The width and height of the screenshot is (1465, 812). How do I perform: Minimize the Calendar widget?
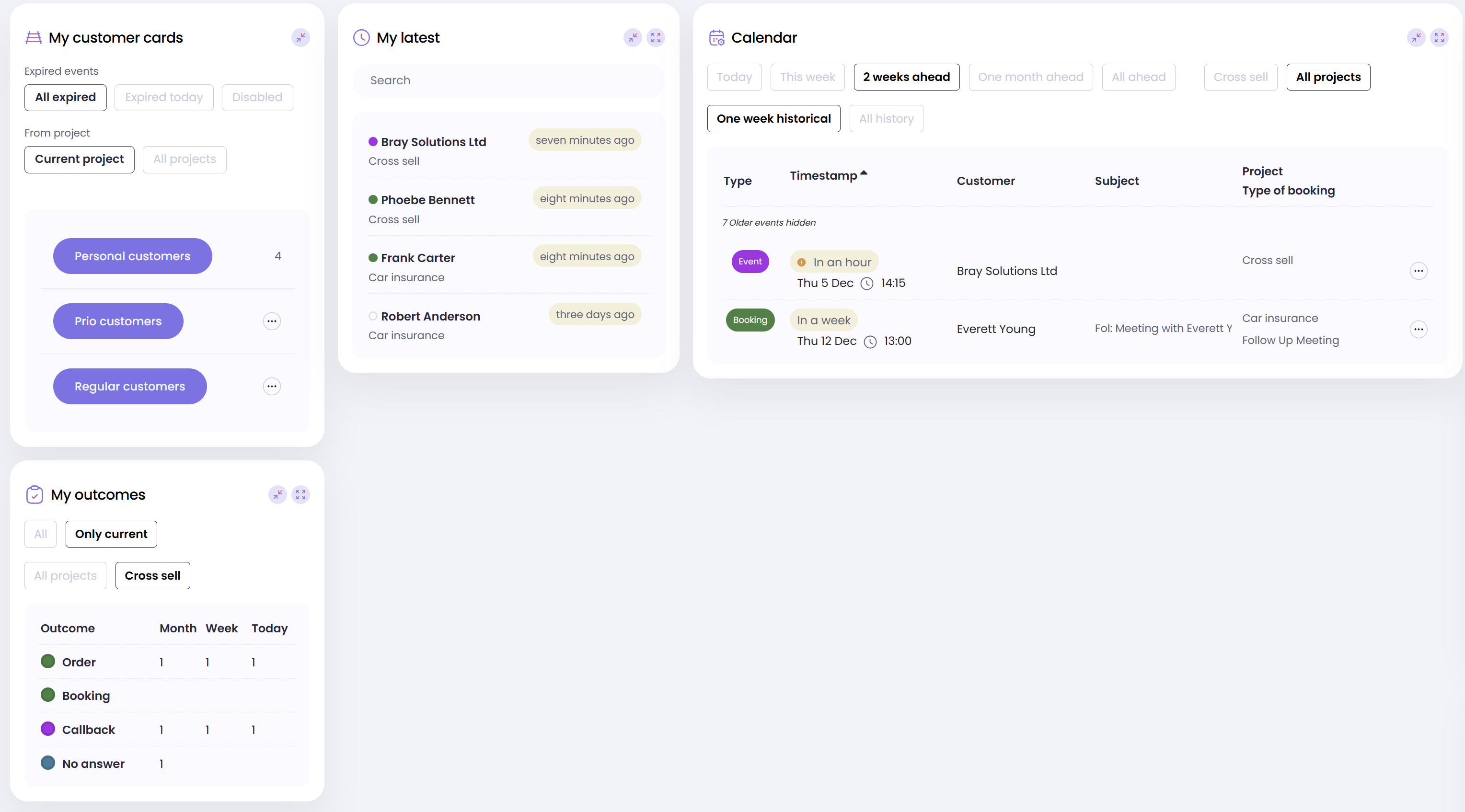pyautogui.click(x=1416, y=37)
